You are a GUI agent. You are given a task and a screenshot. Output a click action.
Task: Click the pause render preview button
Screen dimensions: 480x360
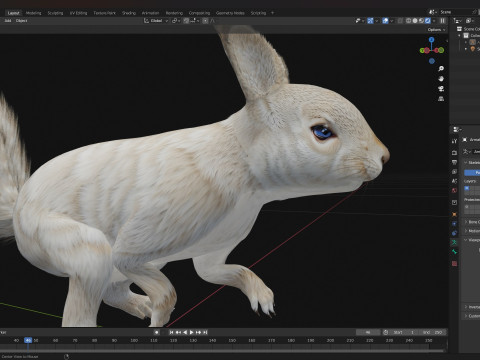pos(443,21)
